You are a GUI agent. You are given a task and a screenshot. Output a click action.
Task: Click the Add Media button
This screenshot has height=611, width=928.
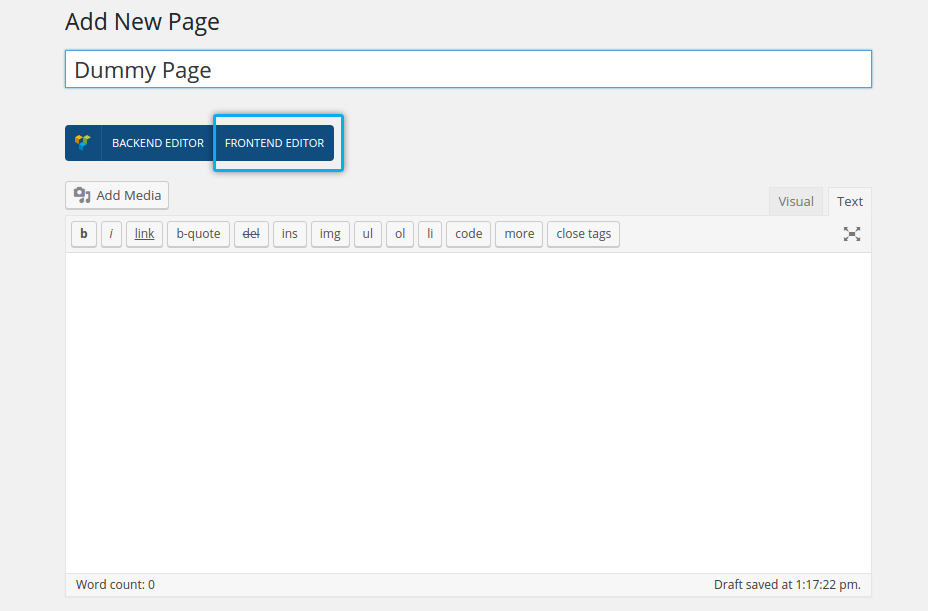[117, 195]
